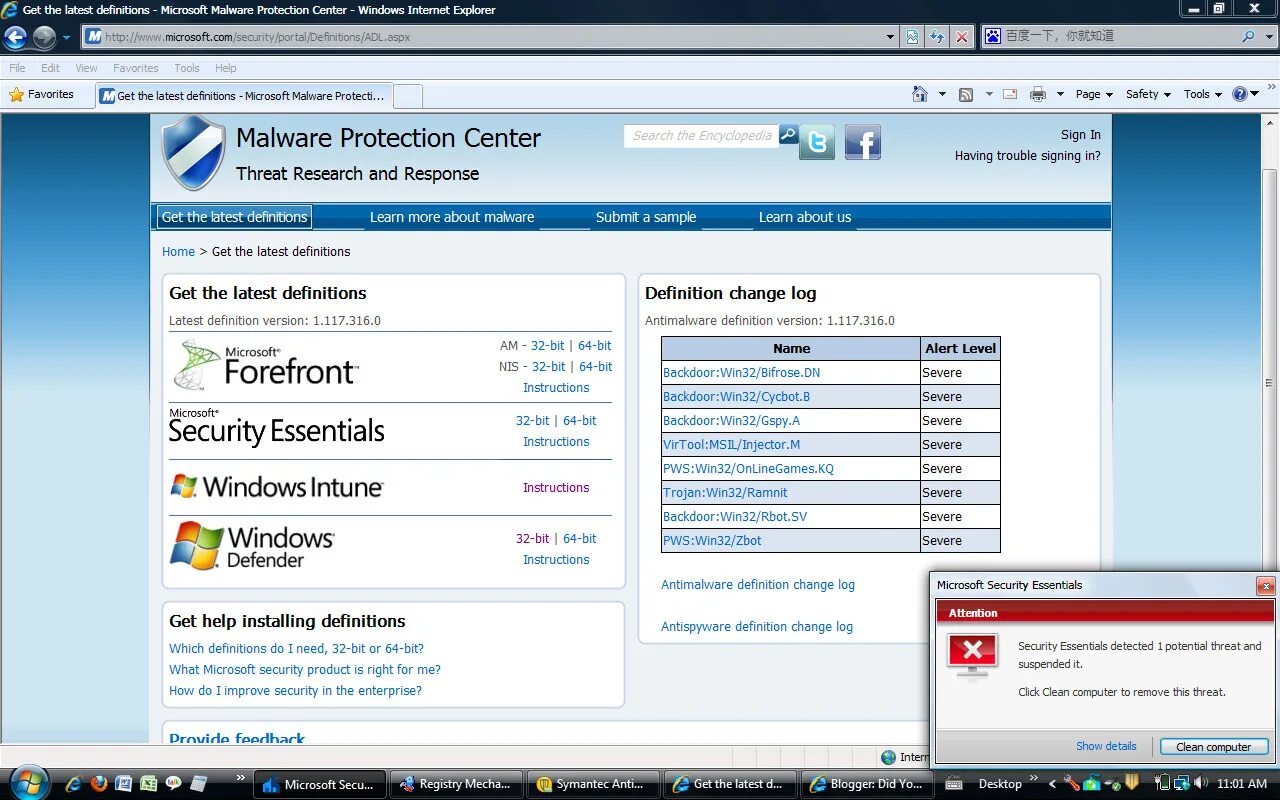Open the Print options dropdown arrow

tap(1060, 94)
